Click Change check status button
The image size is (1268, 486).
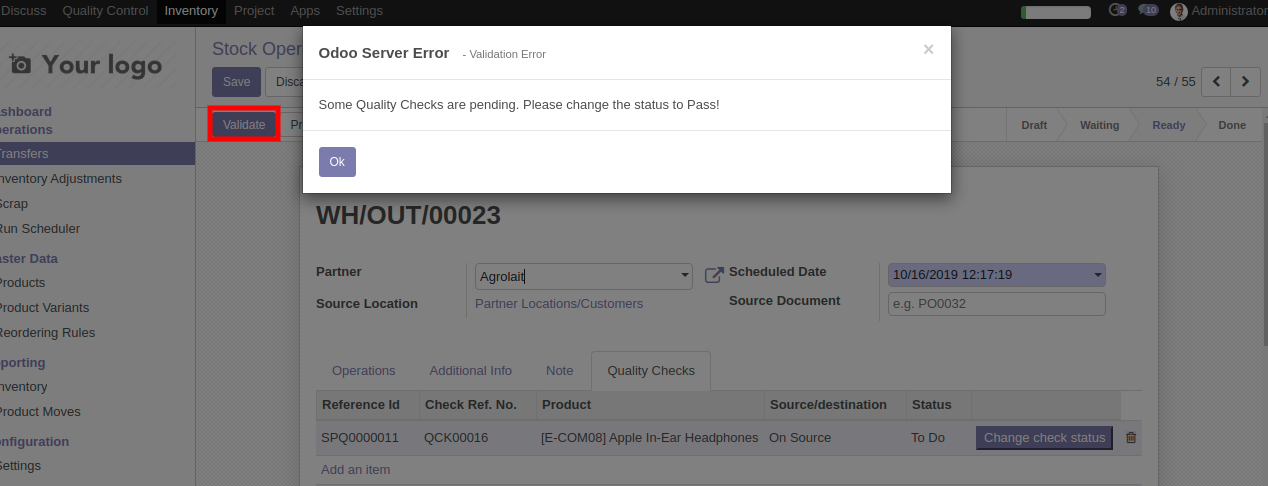pyautogui.click(x=1044, y=438)
